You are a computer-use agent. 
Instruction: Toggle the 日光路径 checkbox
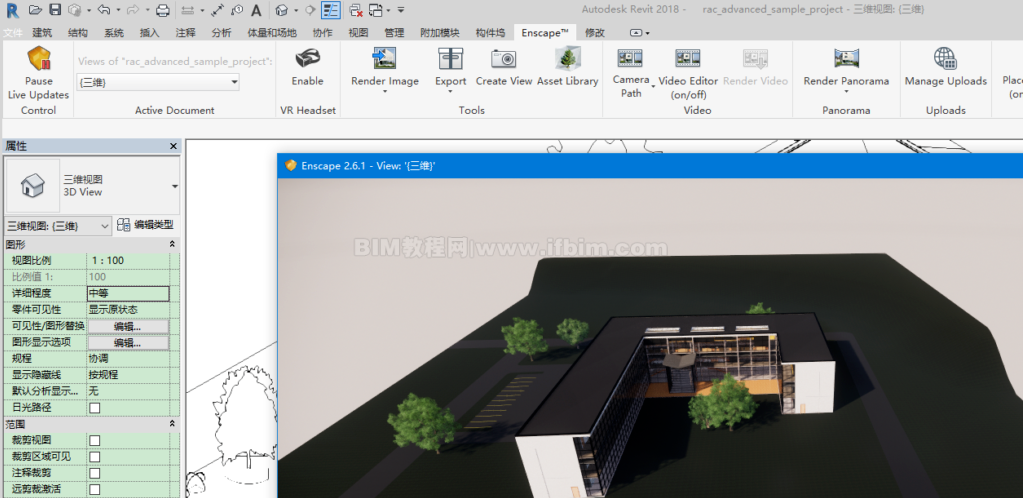[x=95, y=408]
